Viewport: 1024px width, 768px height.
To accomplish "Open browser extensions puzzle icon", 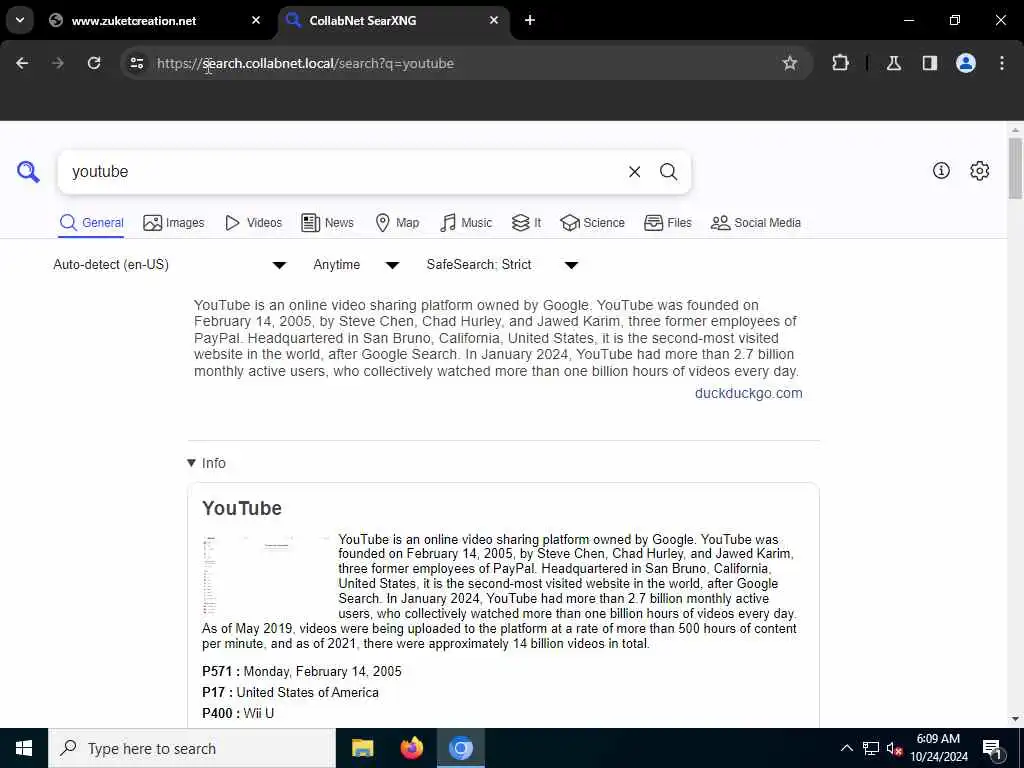I will (840, 63).
